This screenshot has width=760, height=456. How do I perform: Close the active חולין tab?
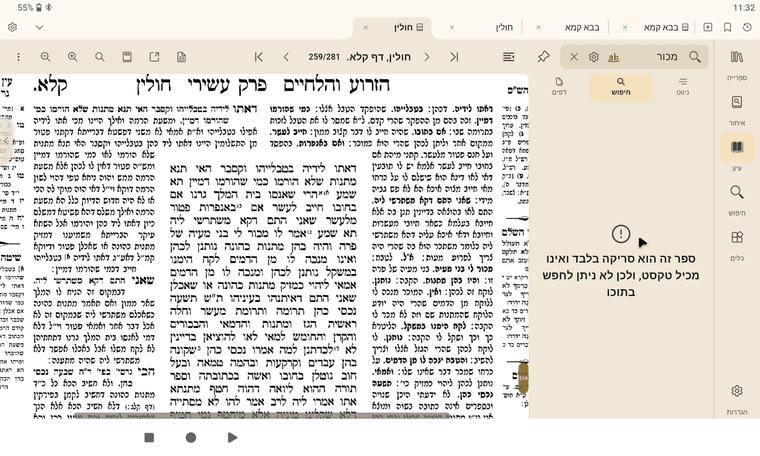(365, 27)
